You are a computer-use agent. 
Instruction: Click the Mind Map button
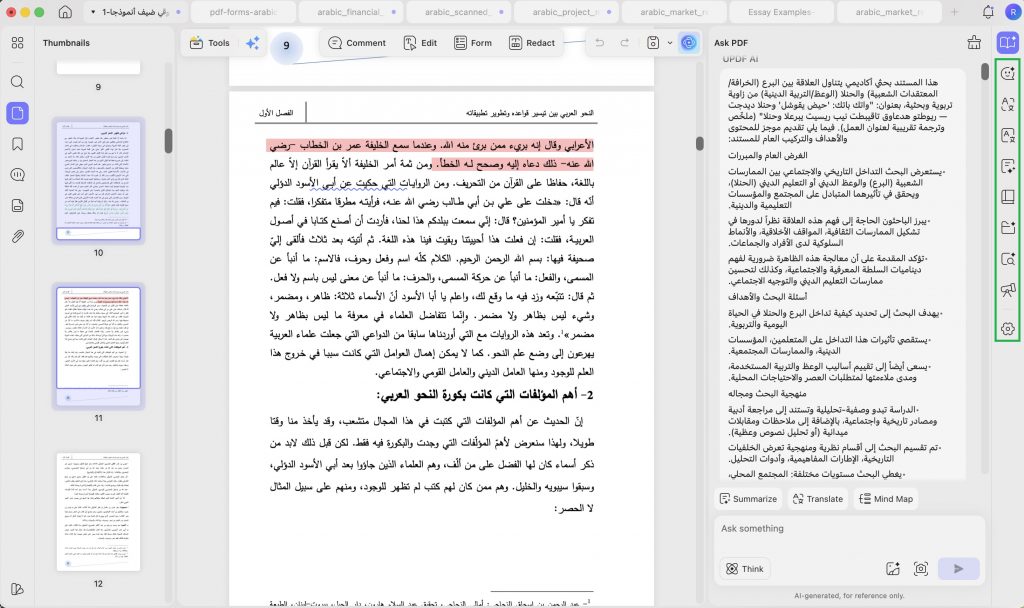[886, 499]
